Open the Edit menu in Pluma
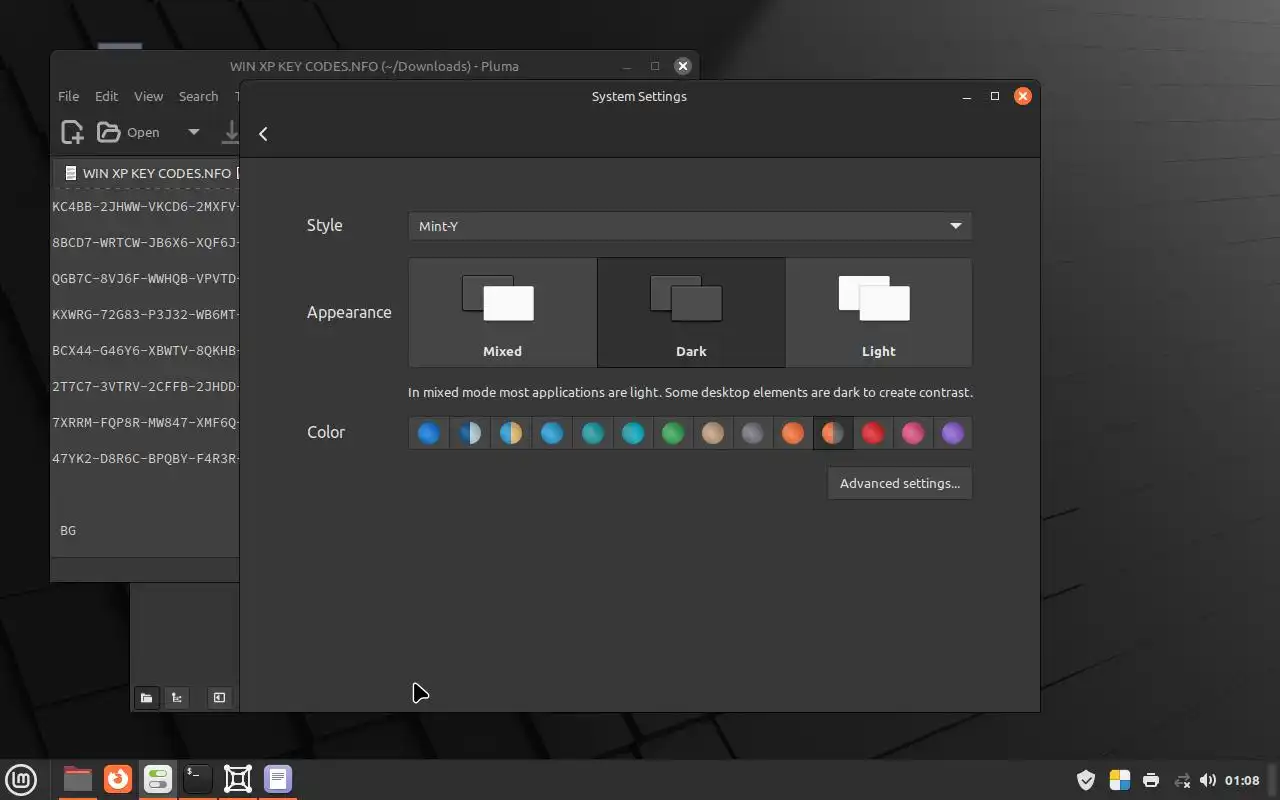The height and width of the screenshot is (800, 1280). point(106,96)
